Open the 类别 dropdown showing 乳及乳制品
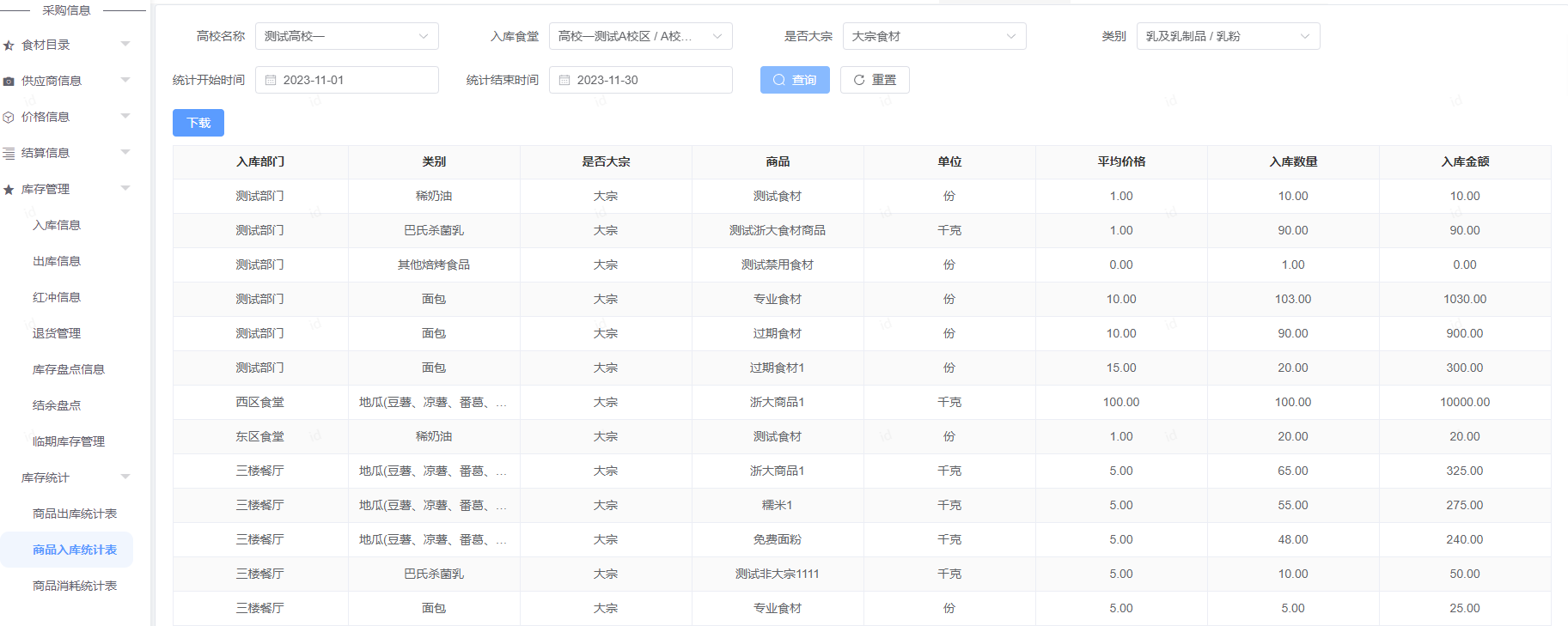The width and height of the screenshot is (1568, 626). point(1229,36)
